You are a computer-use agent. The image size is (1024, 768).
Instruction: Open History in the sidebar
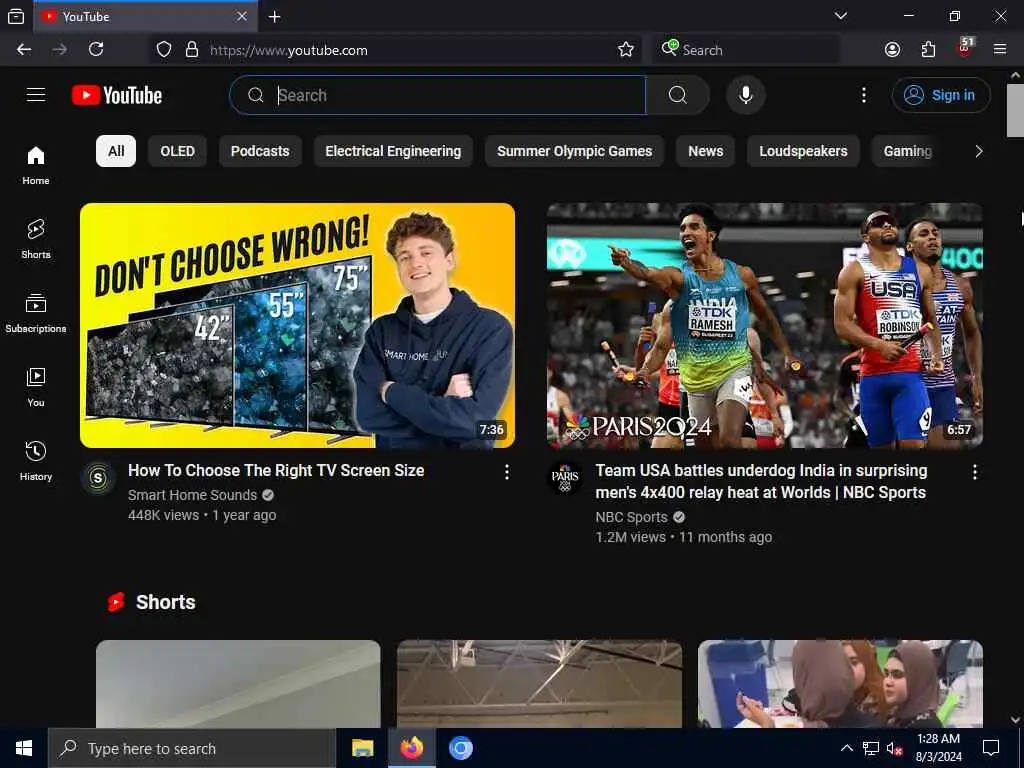[36, 461]
